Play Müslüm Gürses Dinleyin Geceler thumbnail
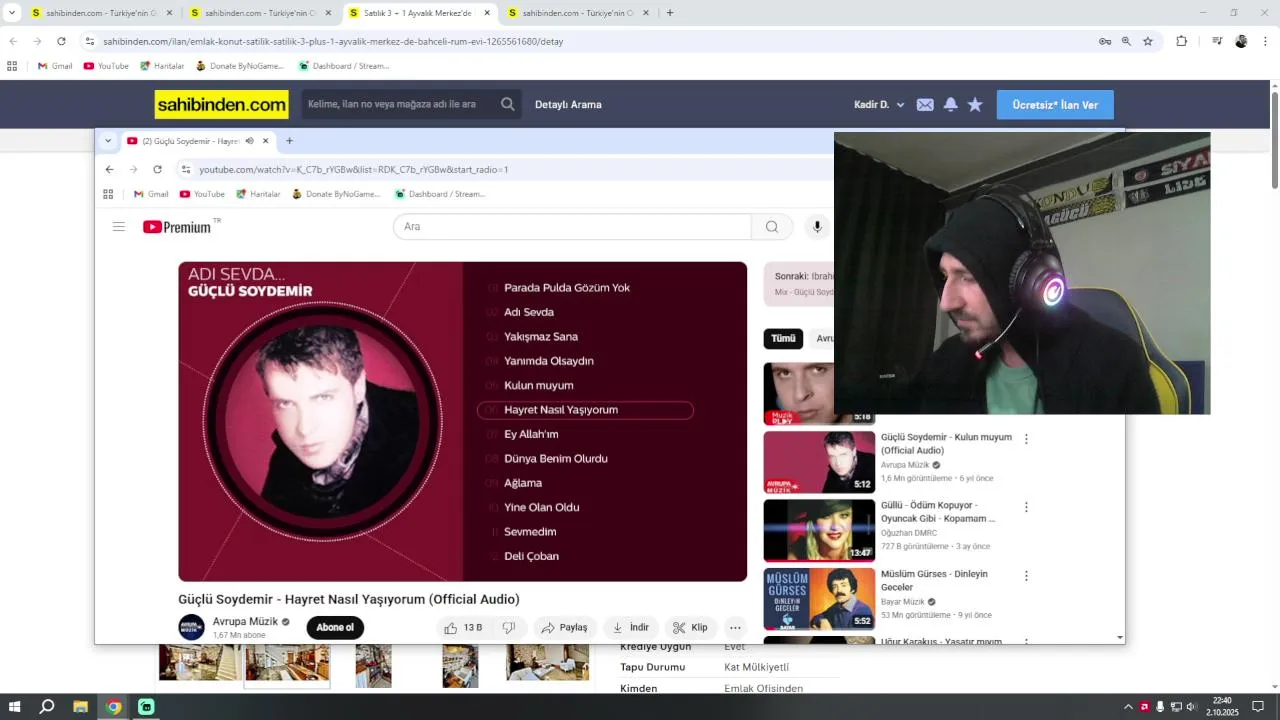This screenshot has width=1280, height=720. click(819, 598)
